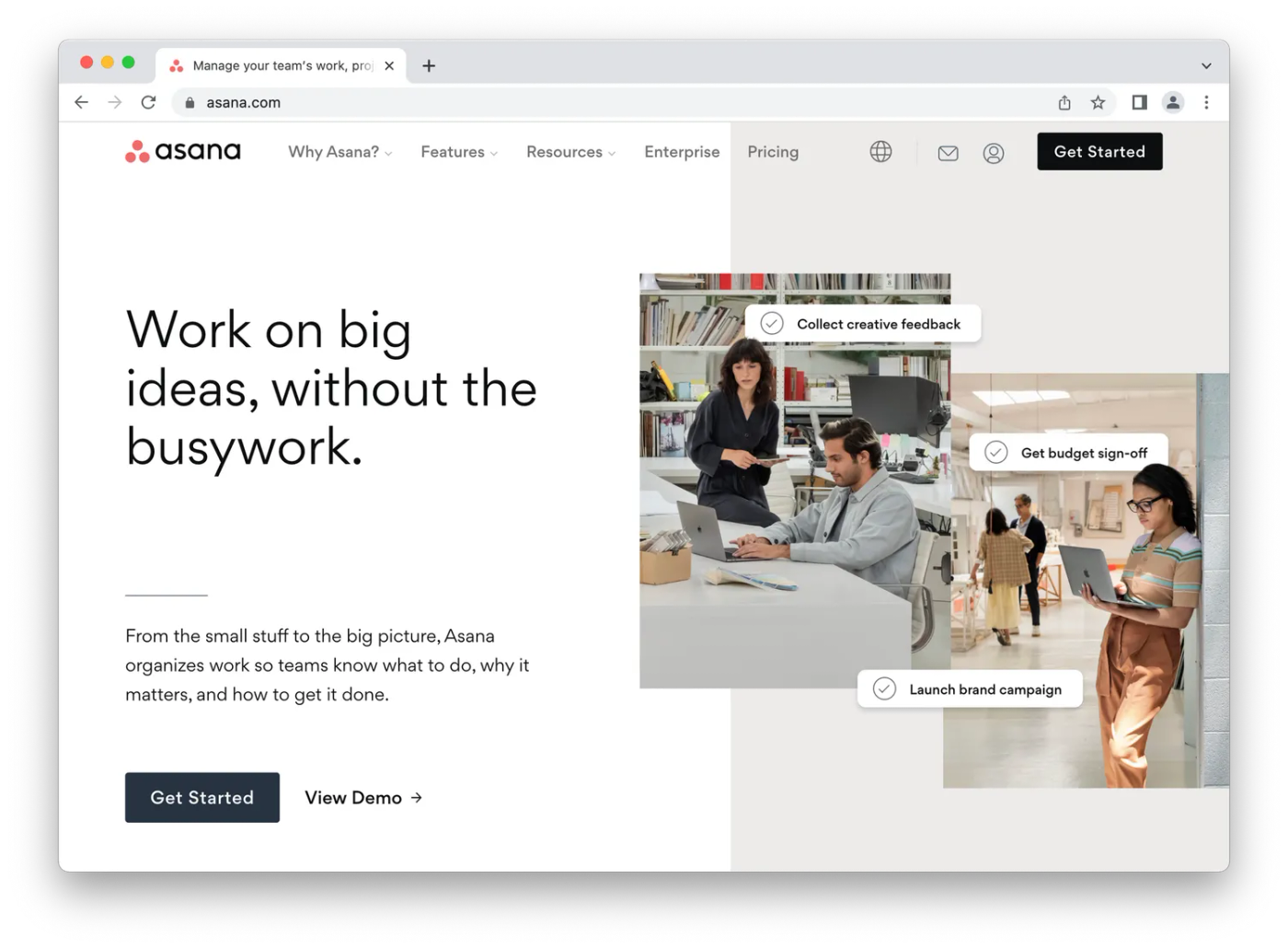Click the padlock icon next to asana.com

pyautogui.click(x=190, y=102)
